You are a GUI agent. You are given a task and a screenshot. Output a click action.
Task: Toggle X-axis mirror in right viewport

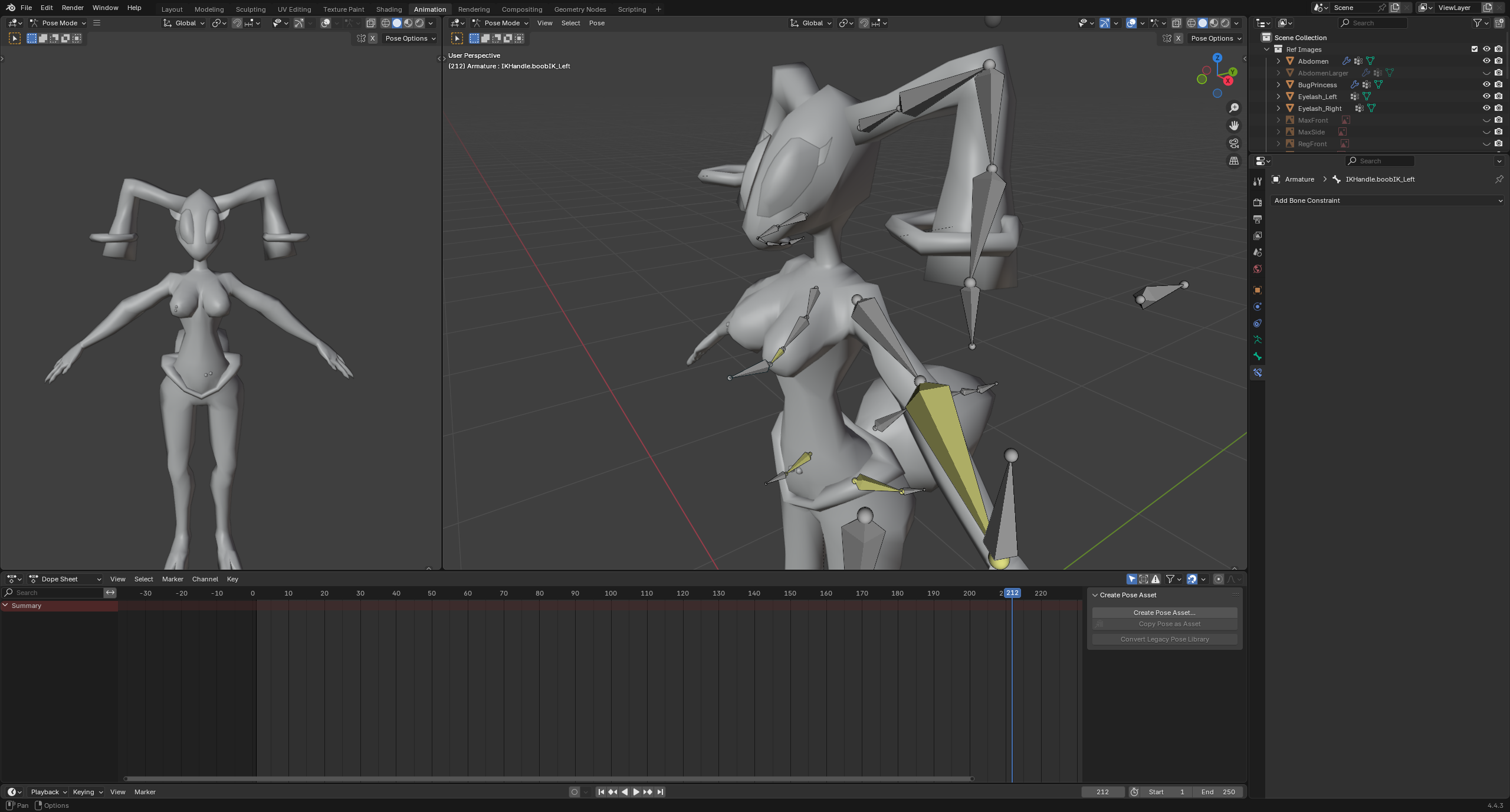[1178, 38]
